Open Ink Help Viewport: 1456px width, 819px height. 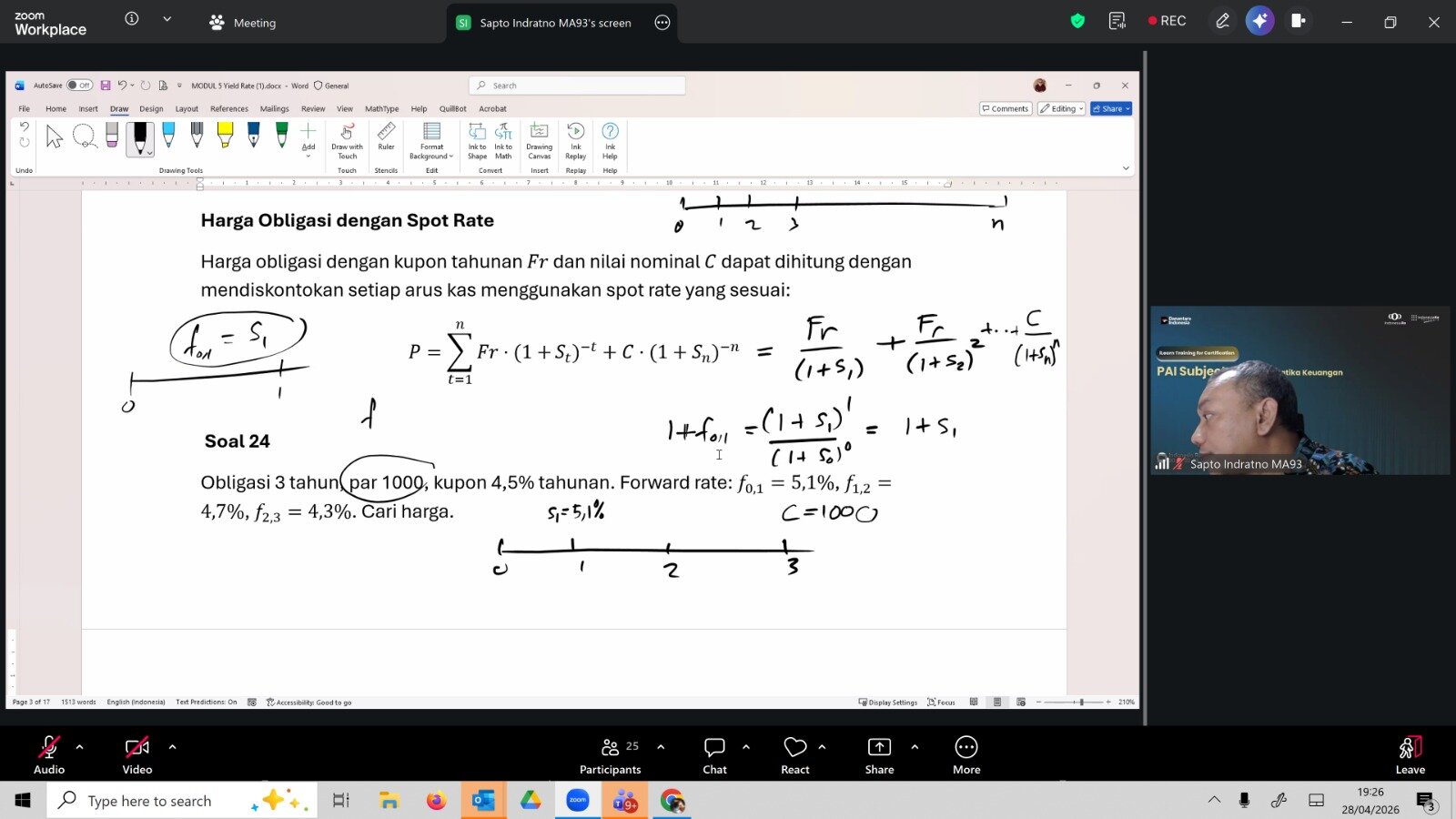point(610,141)
